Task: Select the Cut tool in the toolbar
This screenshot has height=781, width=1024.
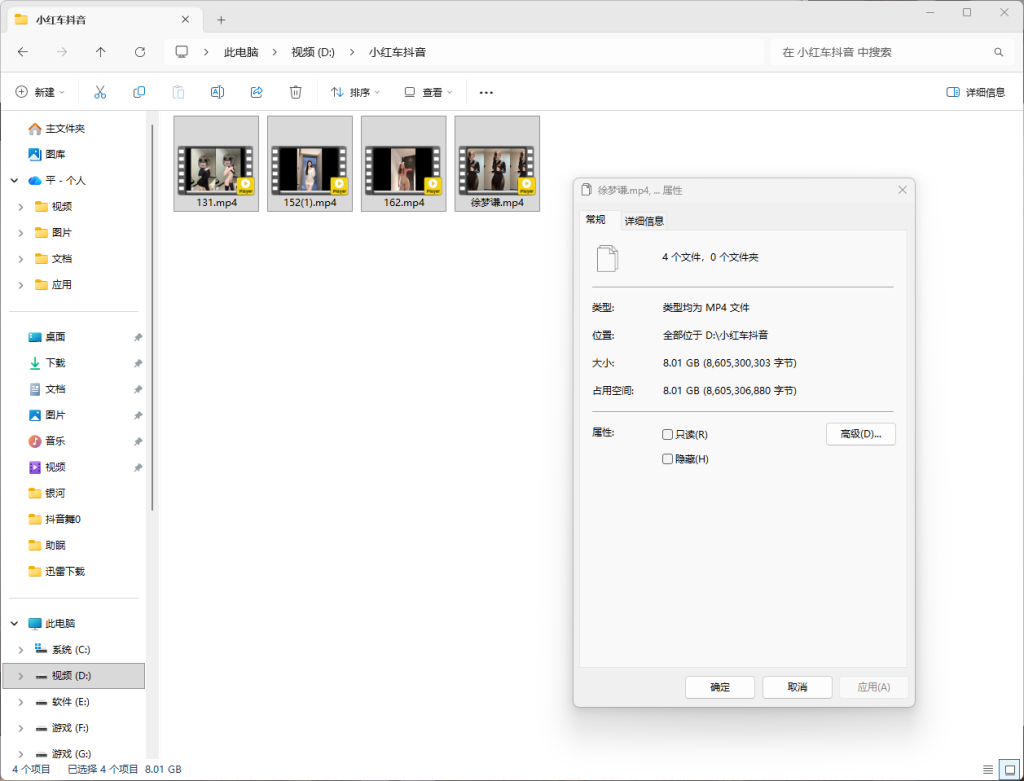Action: pos(99,91)
